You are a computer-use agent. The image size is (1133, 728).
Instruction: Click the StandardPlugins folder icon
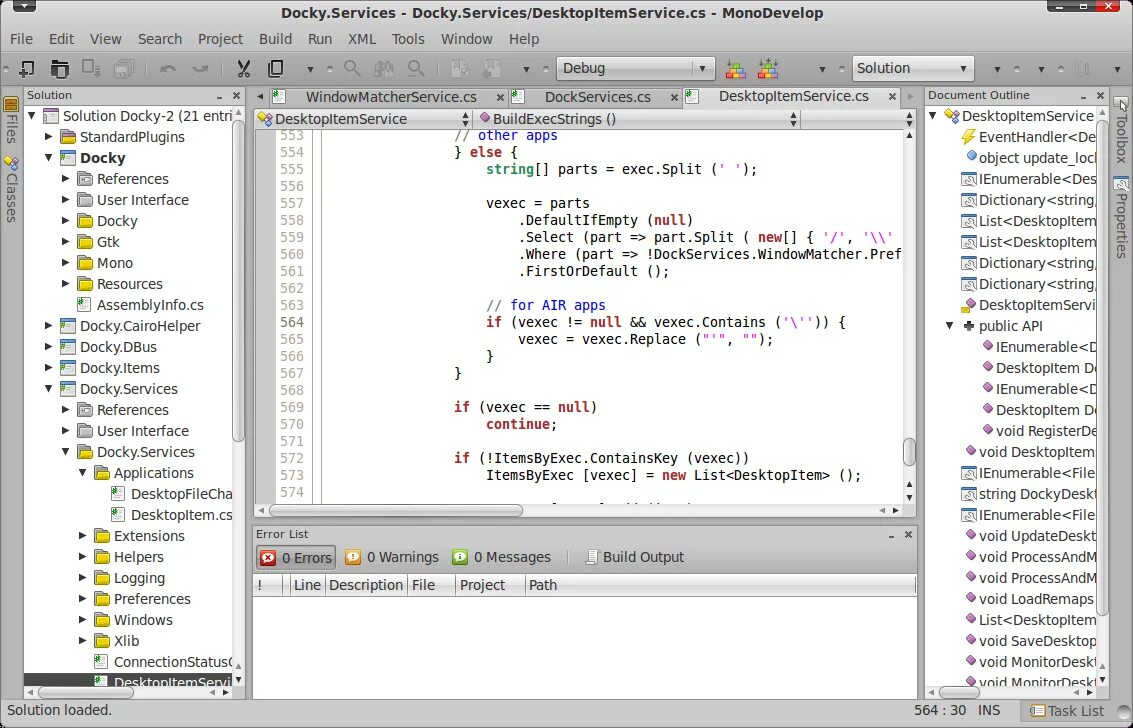click(68, 136)
